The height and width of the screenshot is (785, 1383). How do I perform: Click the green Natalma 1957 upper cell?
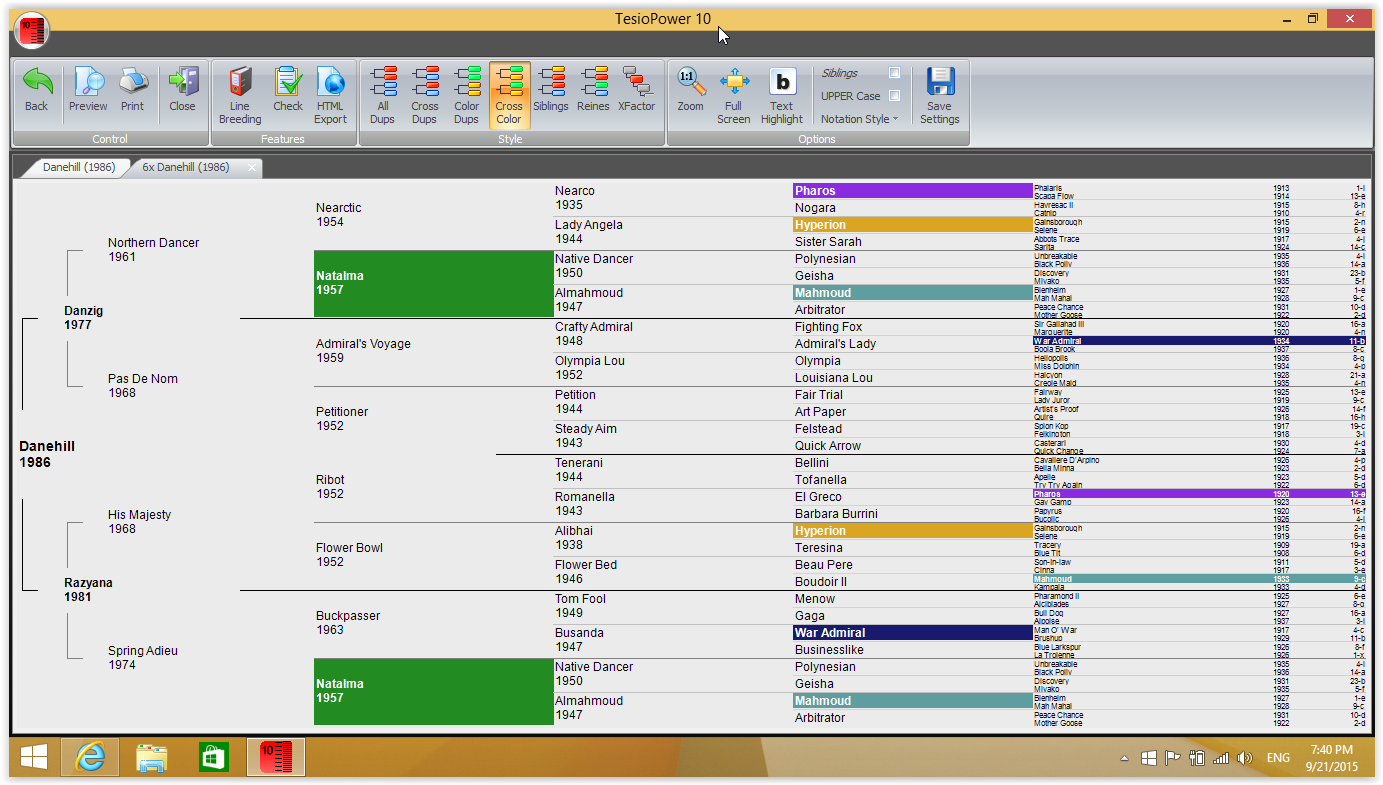pos(433,283)
